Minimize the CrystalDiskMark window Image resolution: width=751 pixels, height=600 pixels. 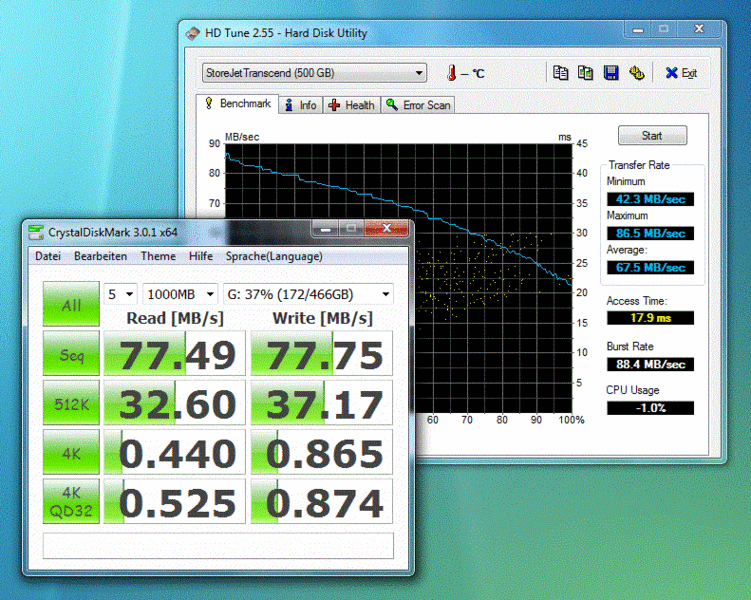[326, 228]
